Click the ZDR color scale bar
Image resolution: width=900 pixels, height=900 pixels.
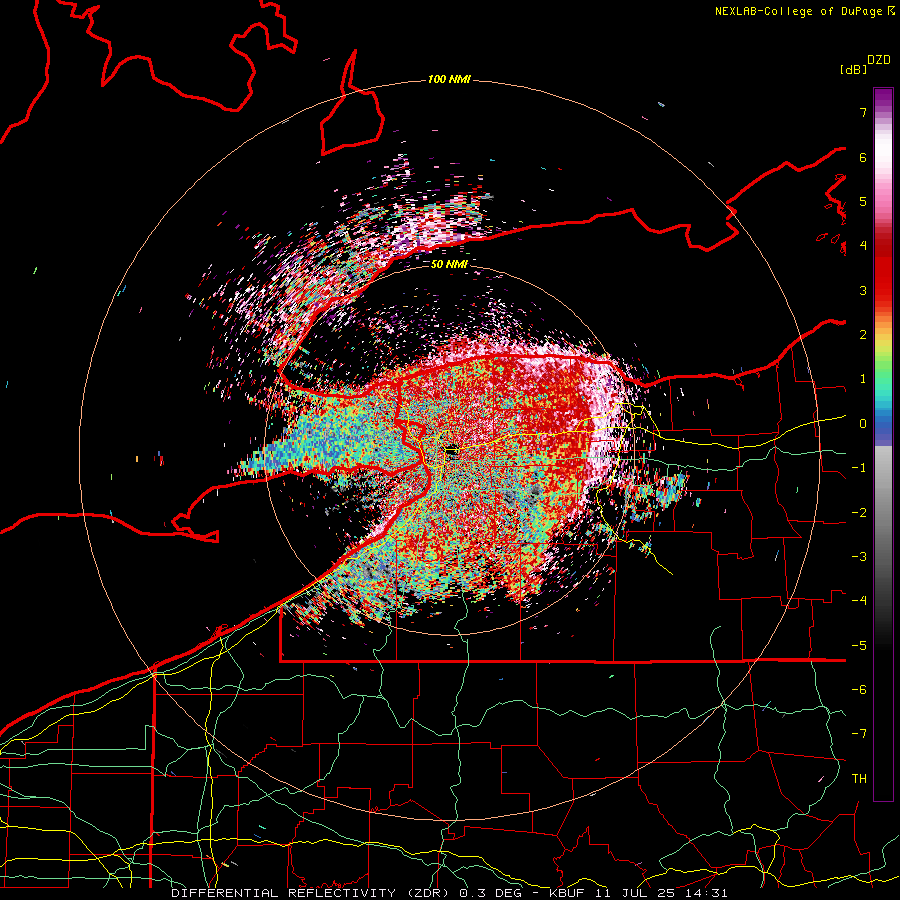[883, 444]
